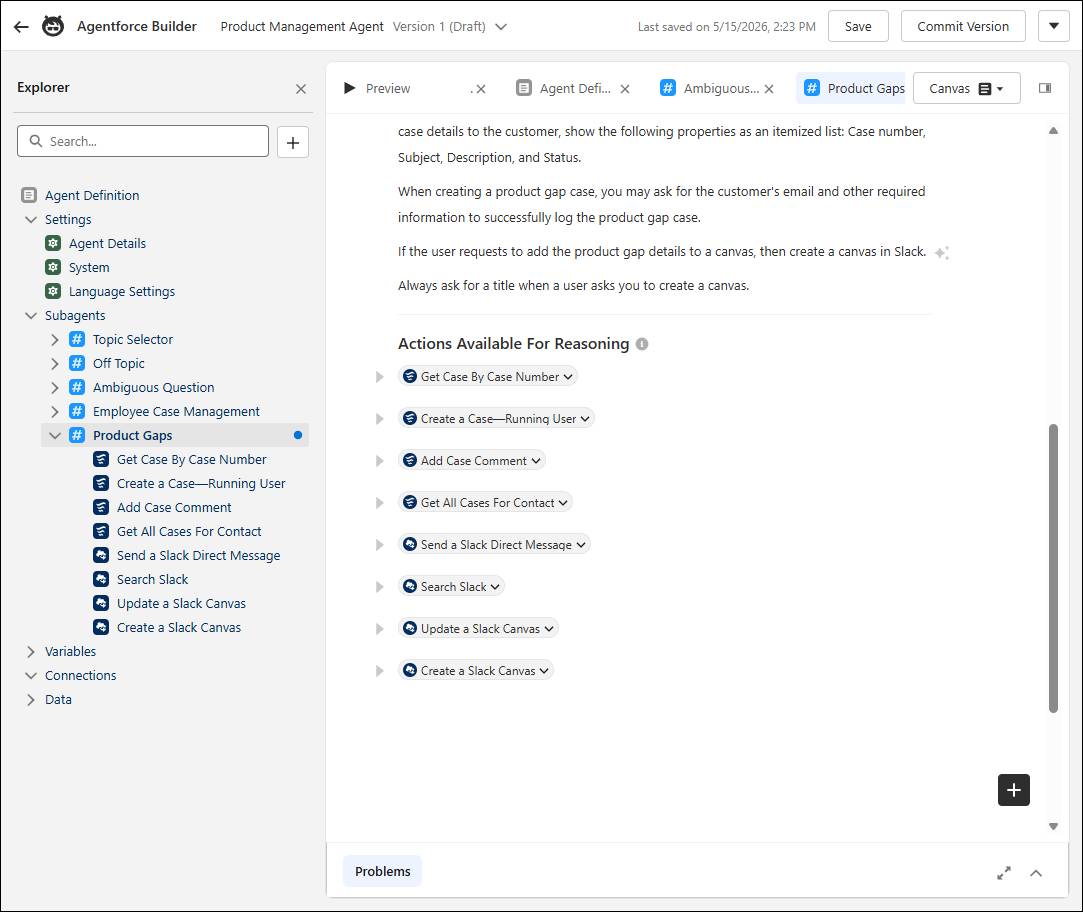Expand the Problems panel to full size
This screenshot has height=912, width=1083.
coord(1004,873)
